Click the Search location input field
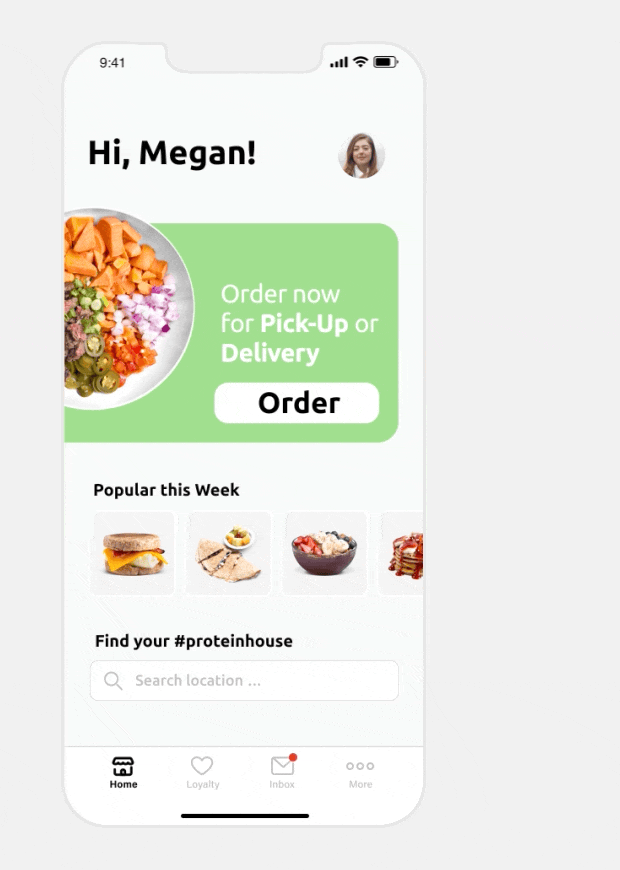The height and width of the screenshot is (870, 620). click(244, 680)
